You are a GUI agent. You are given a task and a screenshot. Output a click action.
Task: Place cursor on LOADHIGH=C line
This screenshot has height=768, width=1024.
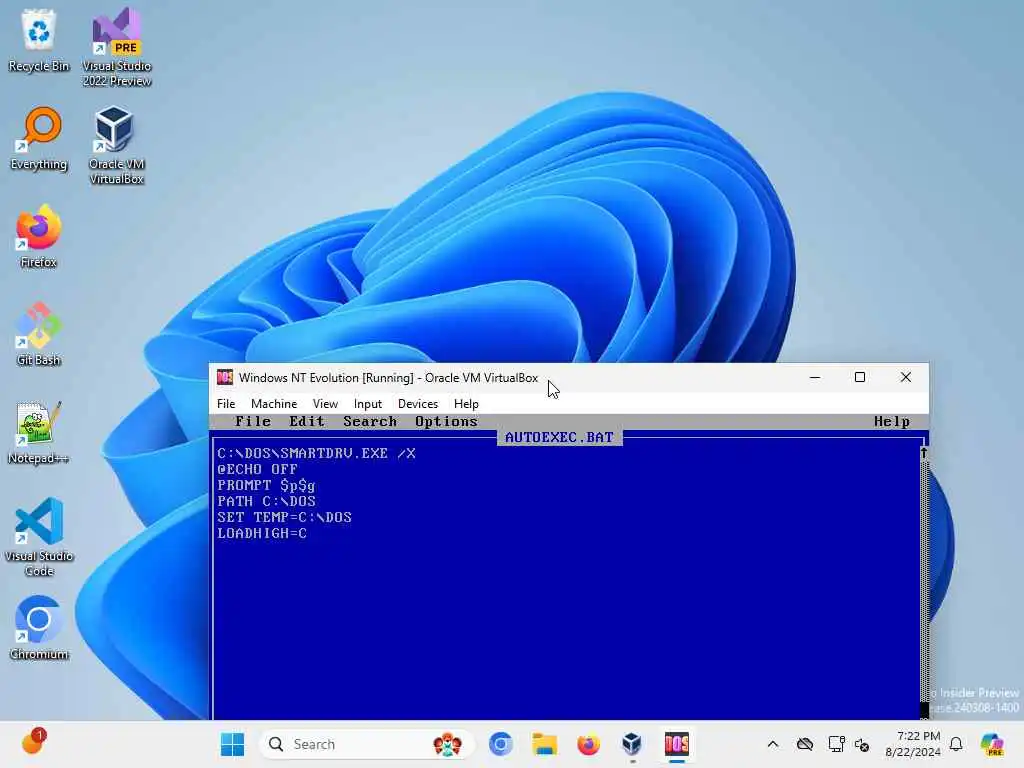(x=262, y=534)
